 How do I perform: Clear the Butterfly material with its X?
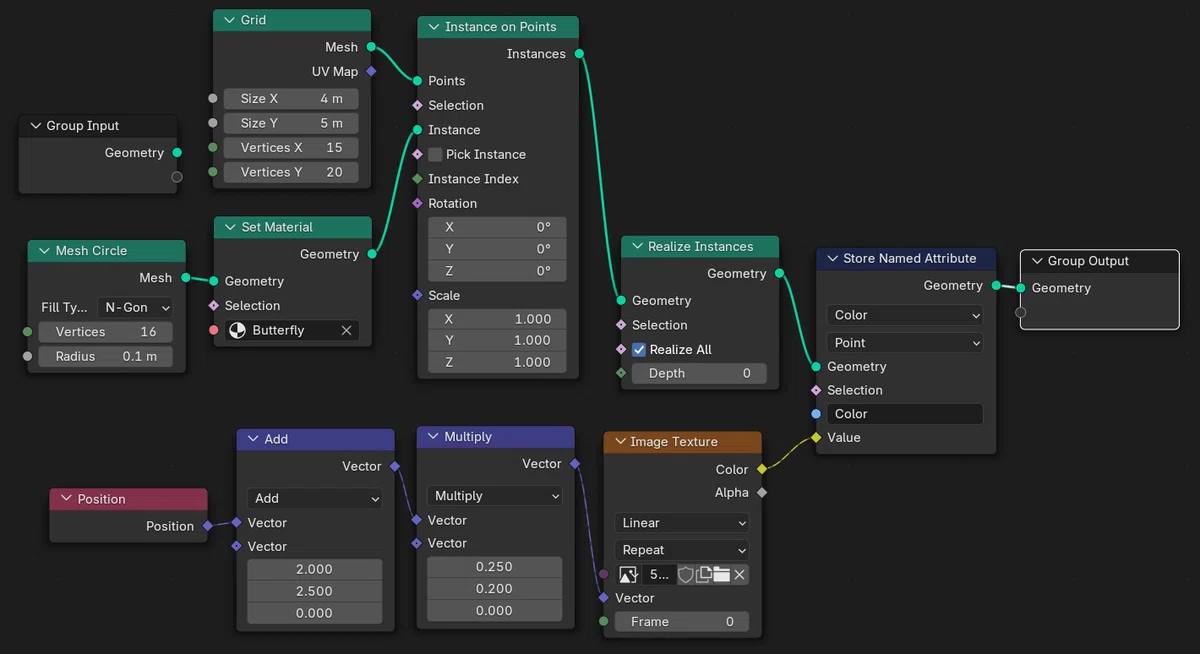pyautogui.click(x=346, y=330)
